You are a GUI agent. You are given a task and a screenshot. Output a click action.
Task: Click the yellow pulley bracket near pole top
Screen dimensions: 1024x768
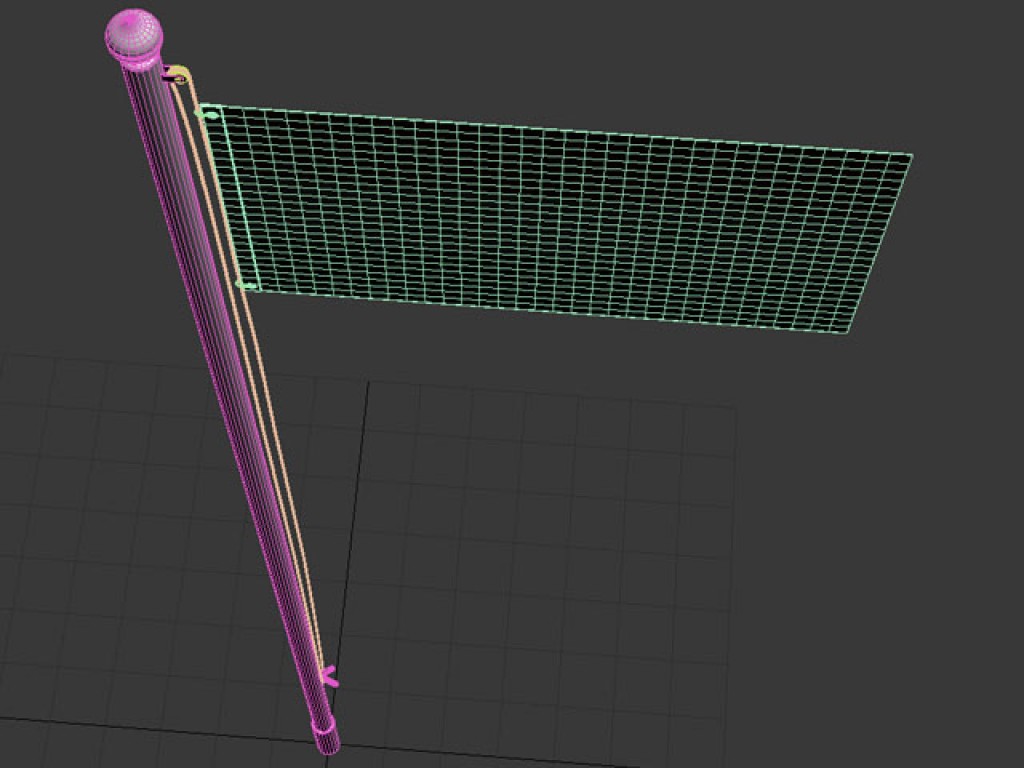pos(178,74)
